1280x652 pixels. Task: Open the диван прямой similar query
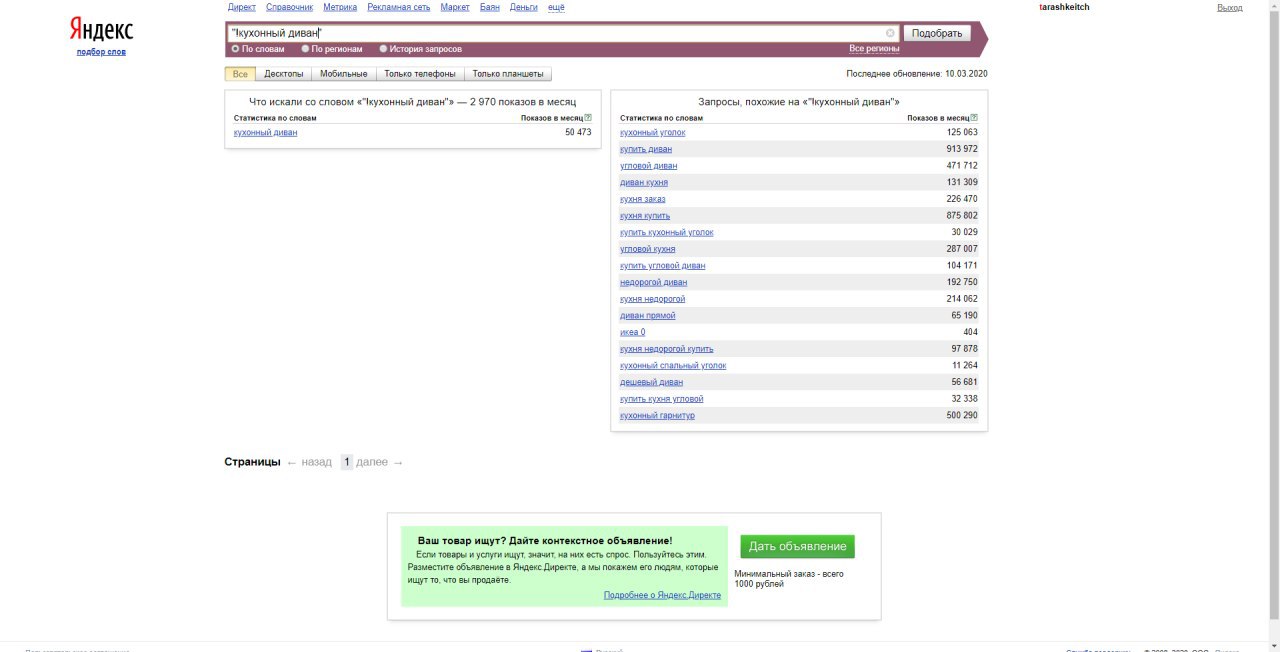[x=648, y=316]
